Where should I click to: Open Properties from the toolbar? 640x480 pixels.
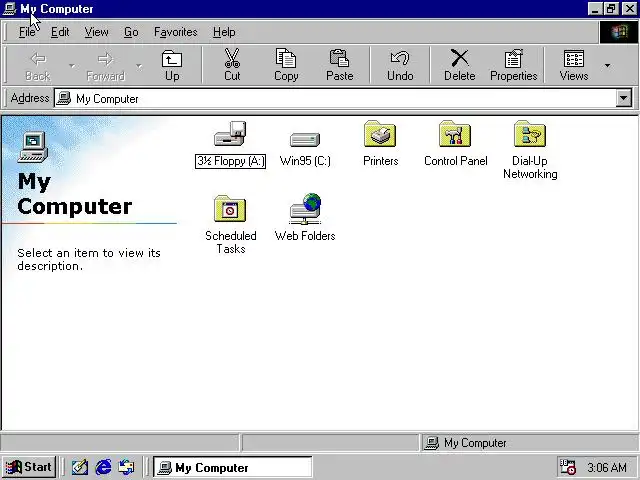click(513, 65)
